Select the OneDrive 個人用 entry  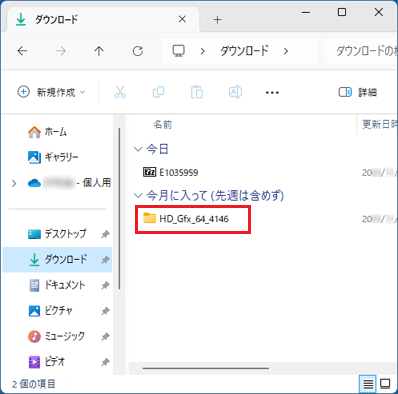[x=69, y=183]
